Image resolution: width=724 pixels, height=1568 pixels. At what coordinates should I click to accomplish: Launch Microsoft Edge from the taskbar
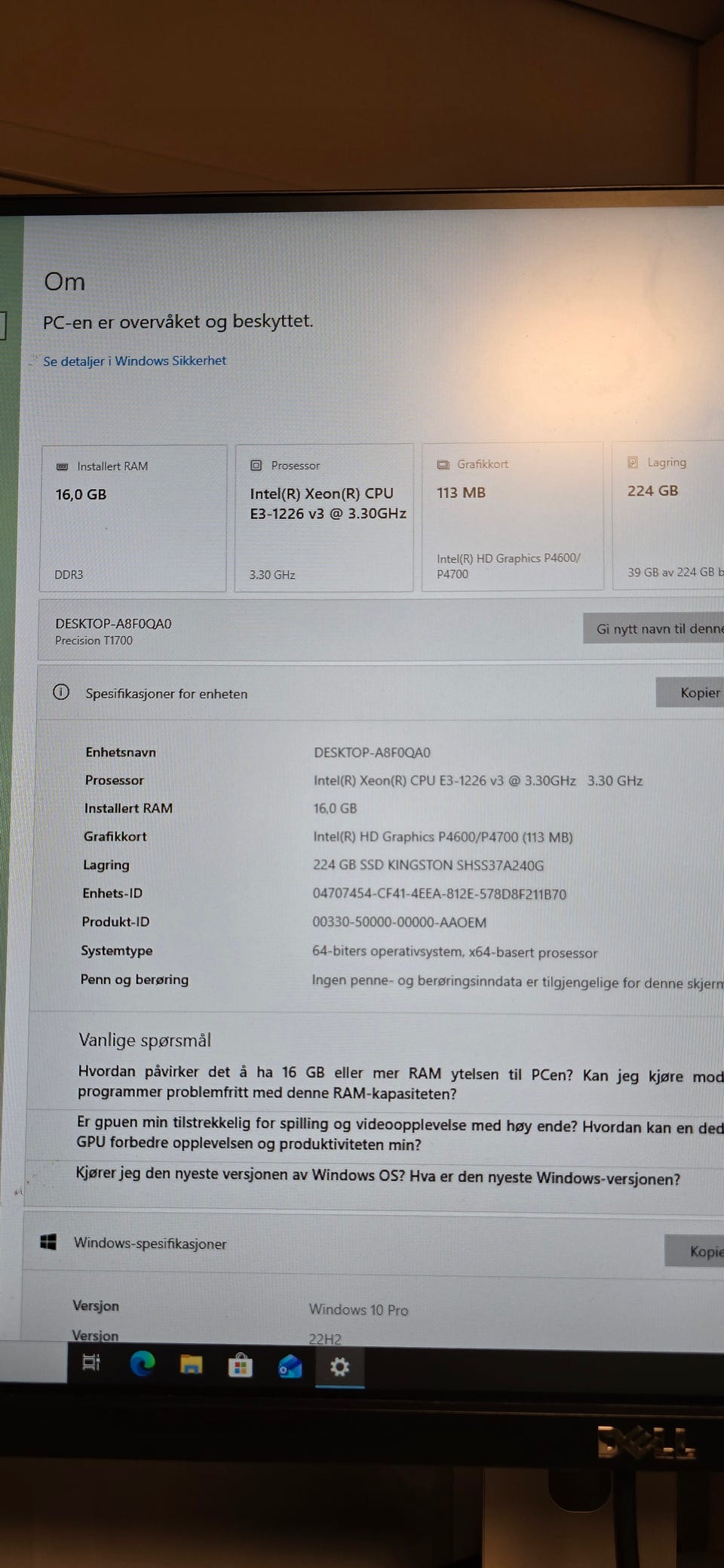click(x=143, y=1364)
